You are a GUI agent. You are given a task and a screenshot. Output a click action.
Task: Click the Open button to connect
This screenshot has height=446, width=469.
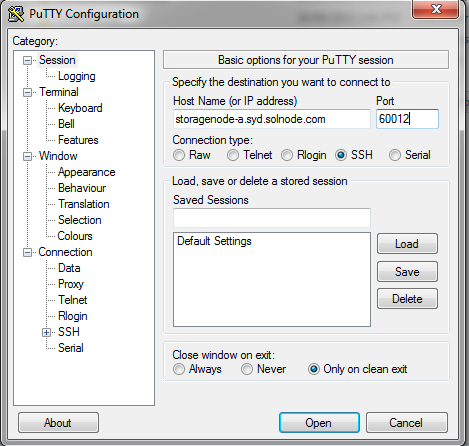coord(319,423)
